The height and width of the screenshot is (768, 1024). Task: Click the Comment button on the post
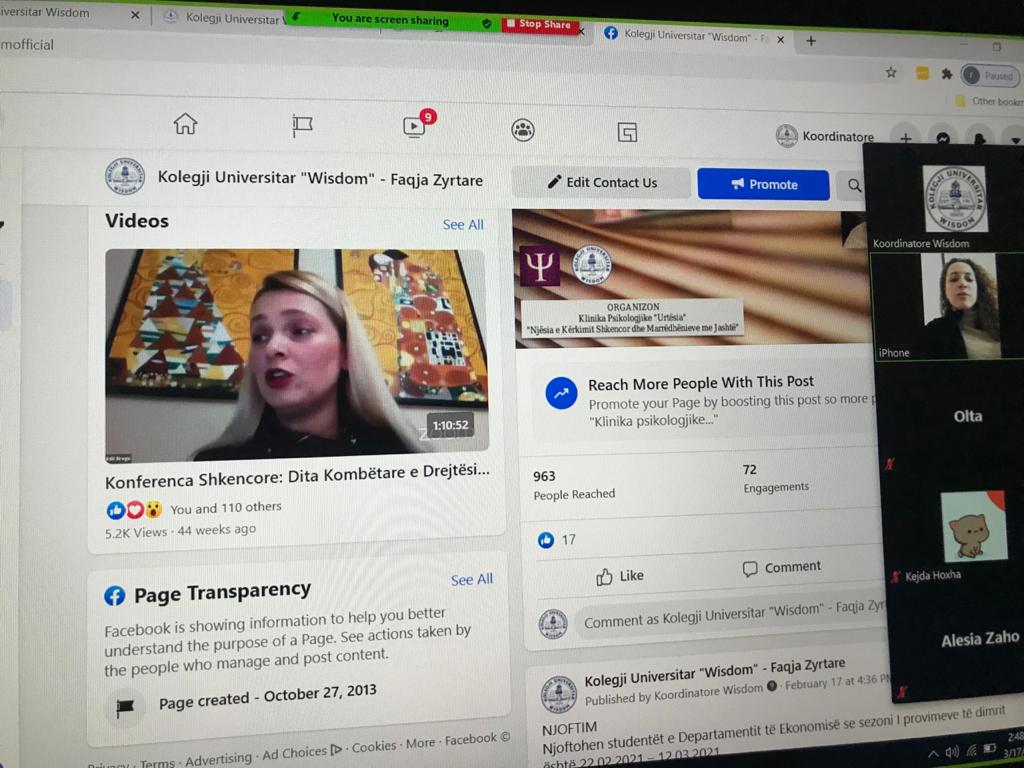coord(782,568)
